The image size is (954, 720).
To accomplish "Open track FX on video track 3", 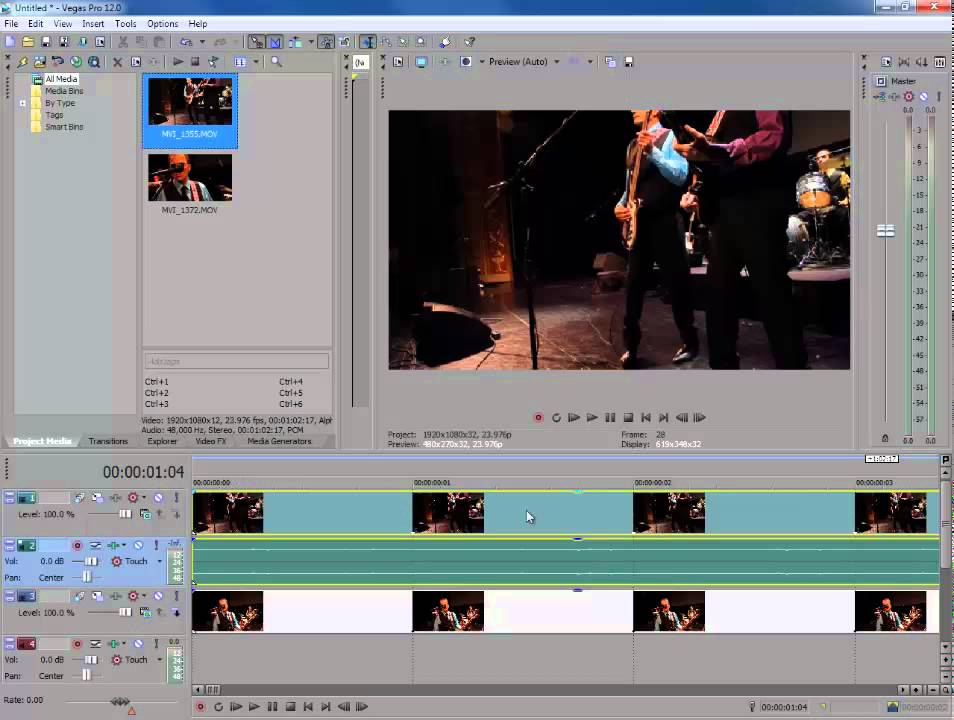I will pos(115,596).
